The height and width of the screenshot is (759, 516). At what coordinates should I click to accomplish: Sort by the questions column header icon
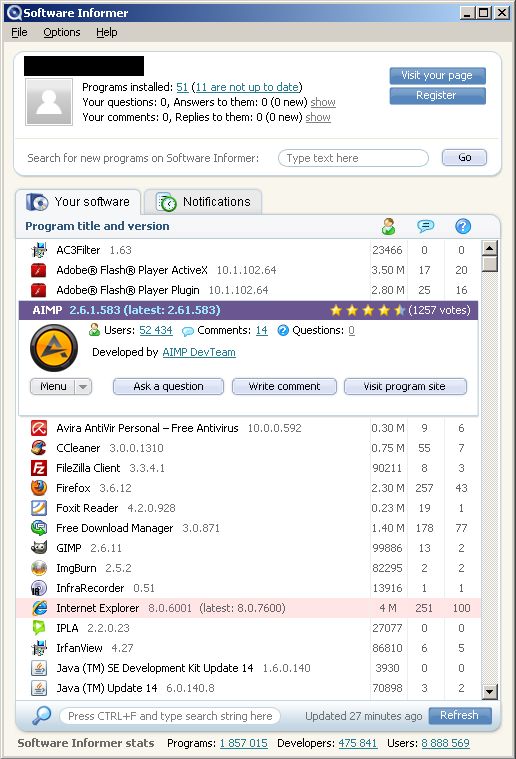coord(463,226)
